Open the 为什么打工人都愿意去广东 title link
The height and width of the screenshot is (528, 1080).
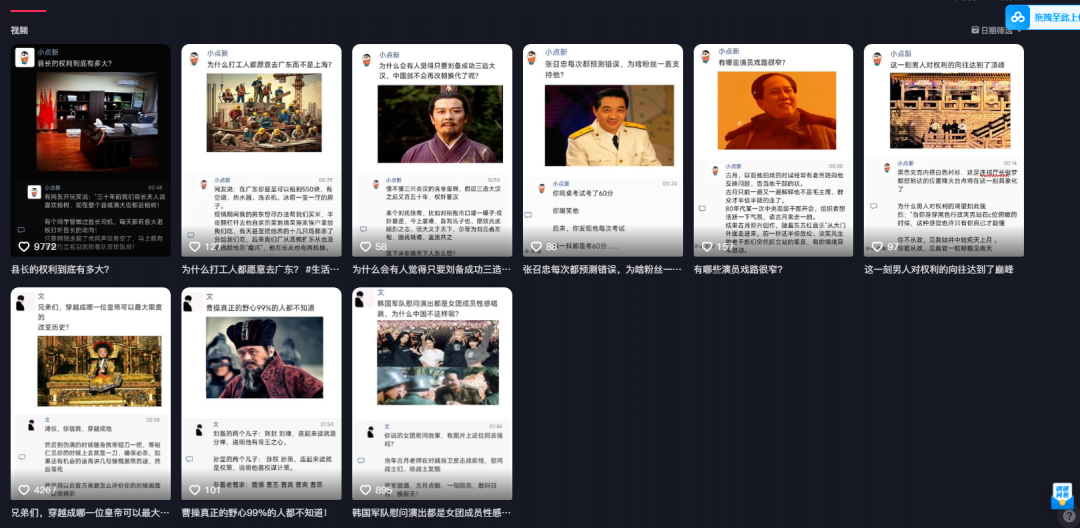(x=261, y=269)
